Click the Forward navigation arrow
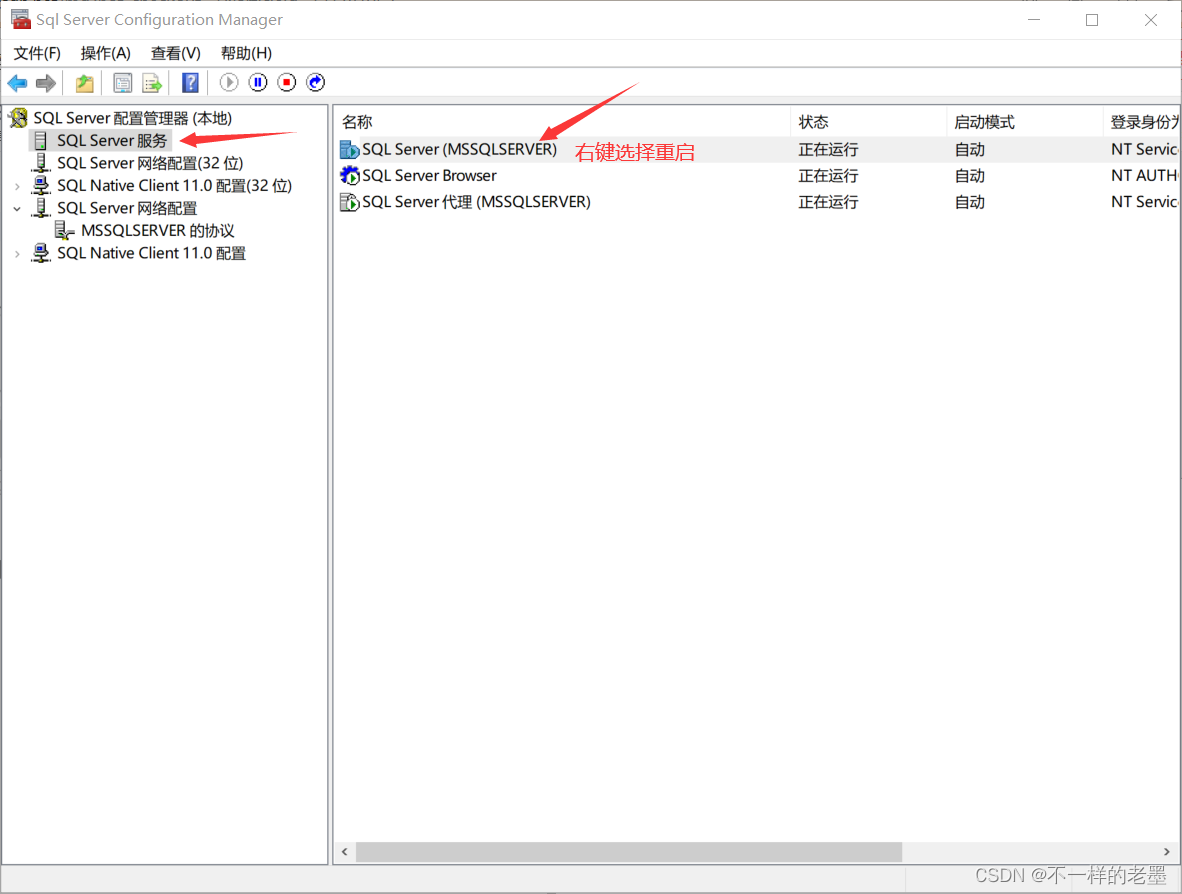The image size is (1182, 894). point(45,82)
